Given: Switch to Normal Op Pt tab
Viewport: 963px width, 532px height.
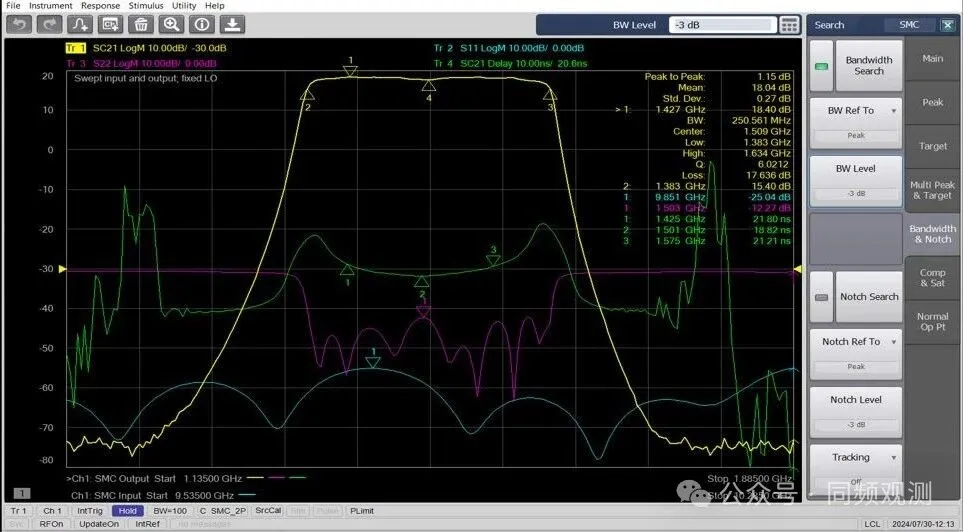Looking at the screenshot, I should [x=932, y=322].
